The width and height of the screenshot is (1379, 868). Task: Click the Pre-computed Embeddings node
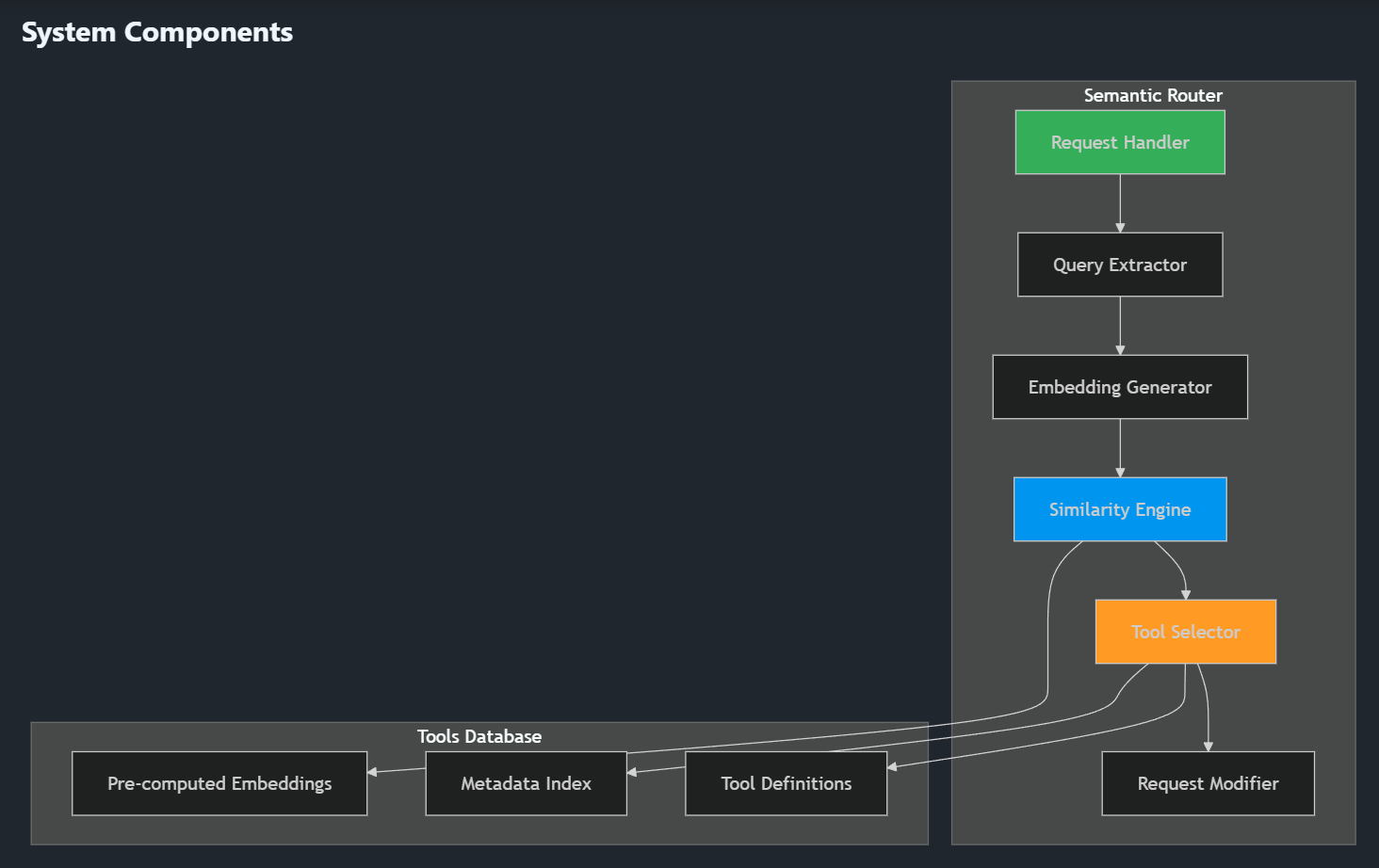coord(219,783)
